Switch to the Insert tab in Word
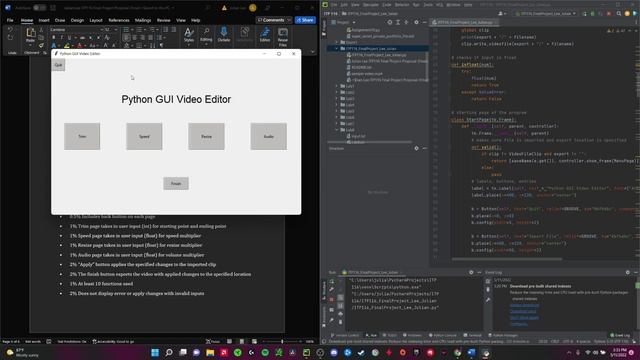 [x=44, y=20]
